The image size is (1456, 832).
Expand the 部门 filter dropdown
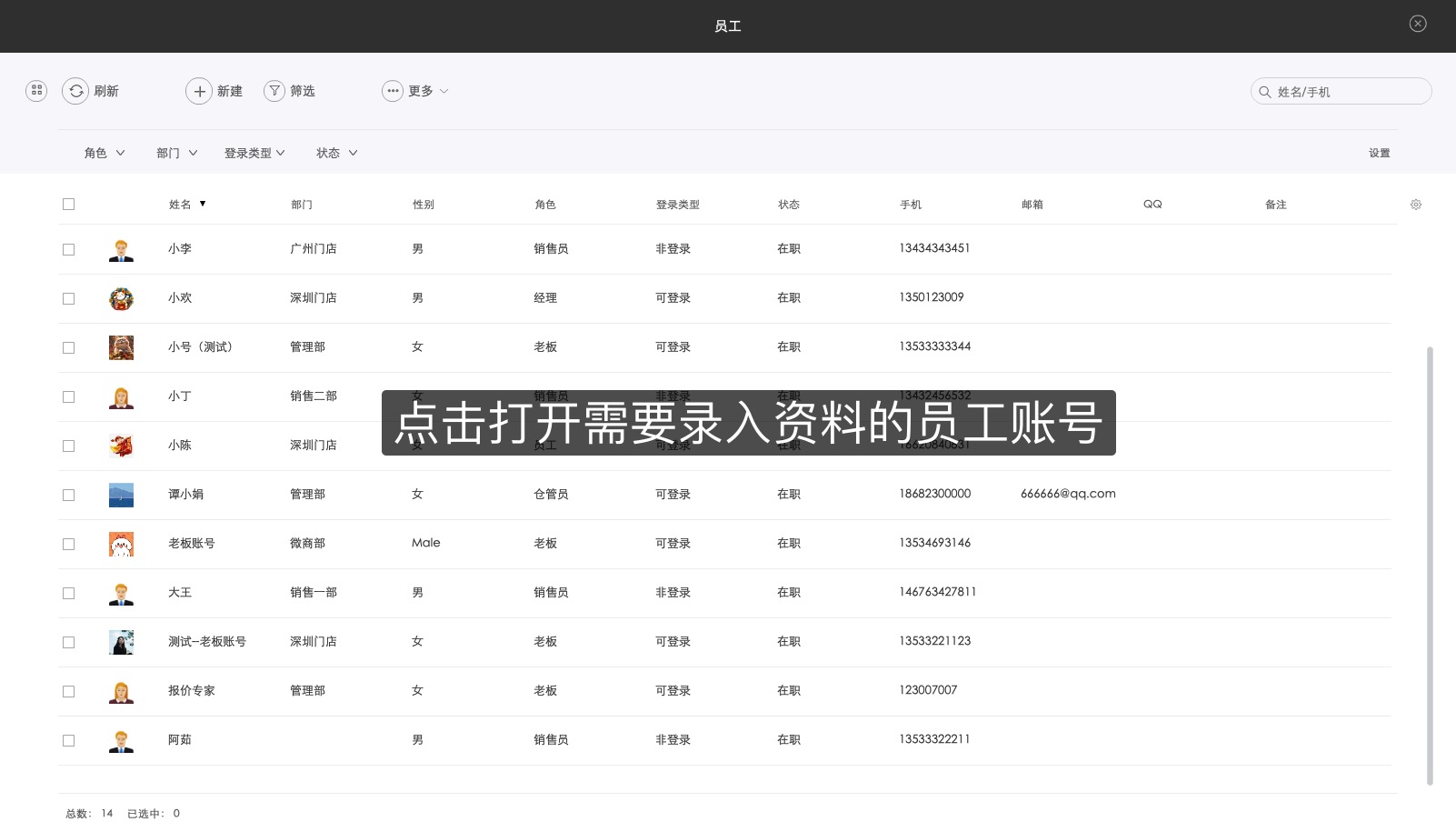[177, 153]
